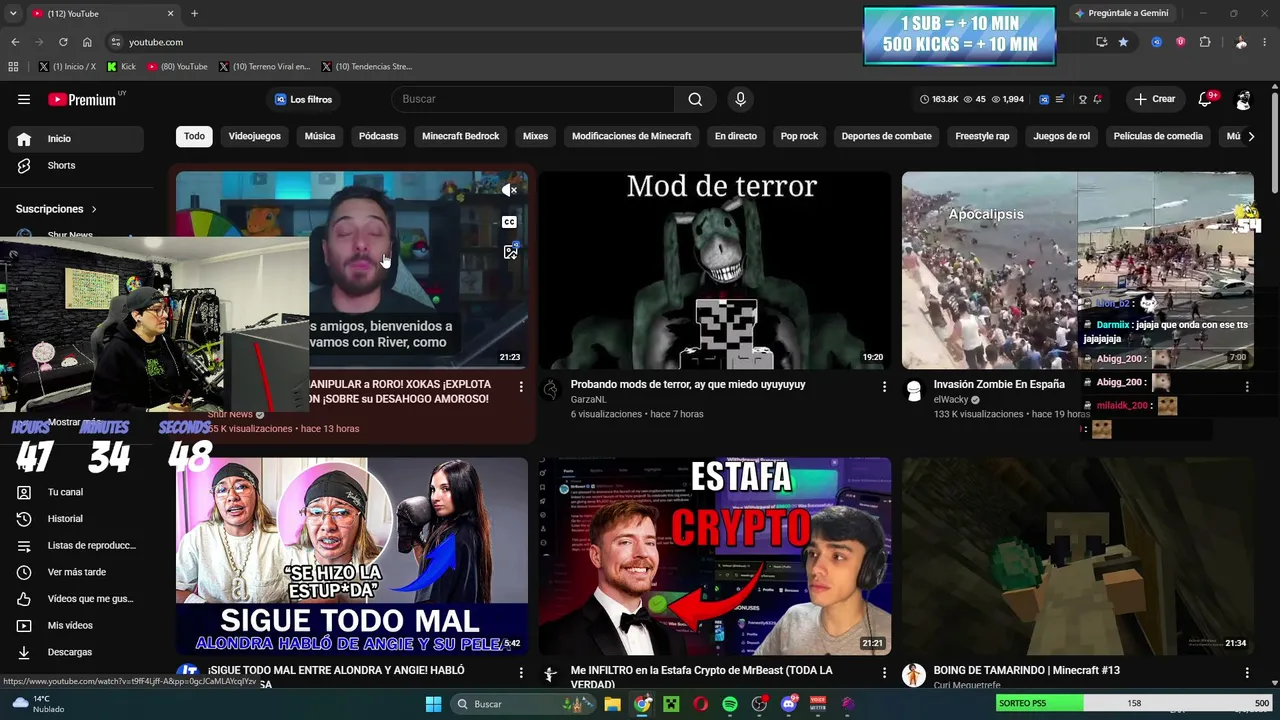1280x720 pixels.
Task: Open the notifications bell
Action: 1205,99
